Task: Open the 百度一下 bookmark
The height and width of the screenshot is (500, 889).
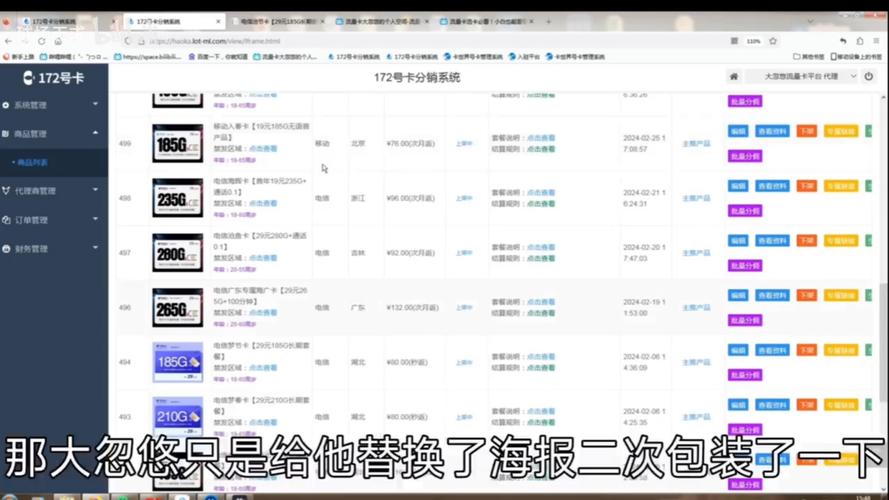Action: [x=218, y=57]
